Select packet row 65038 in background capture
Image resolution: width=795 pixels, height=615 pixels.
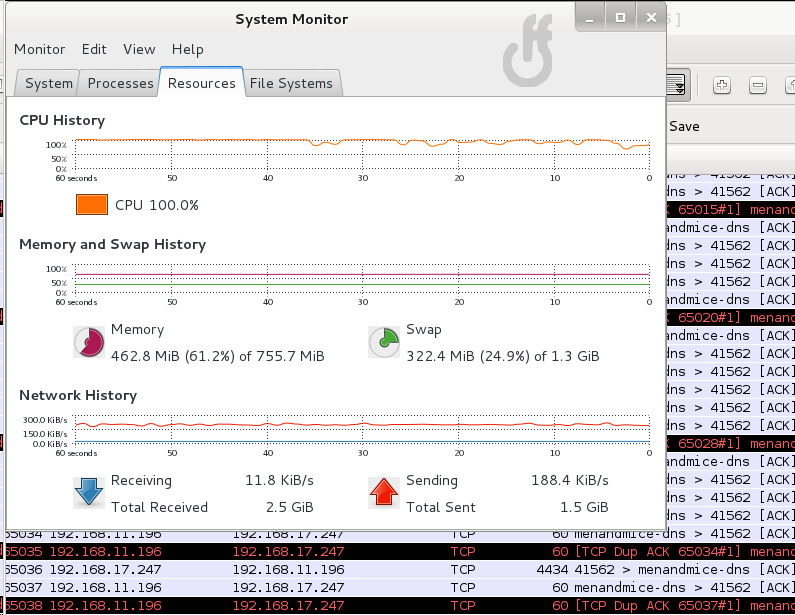point(400,605)
